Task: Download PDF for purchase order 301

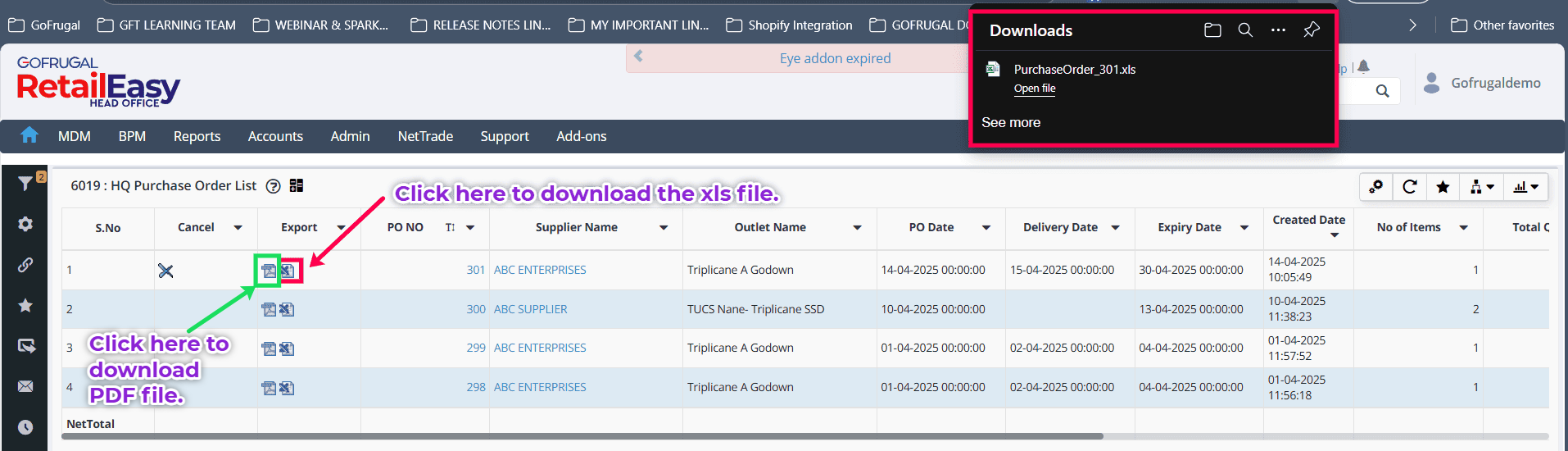Action: click(268, 271)
